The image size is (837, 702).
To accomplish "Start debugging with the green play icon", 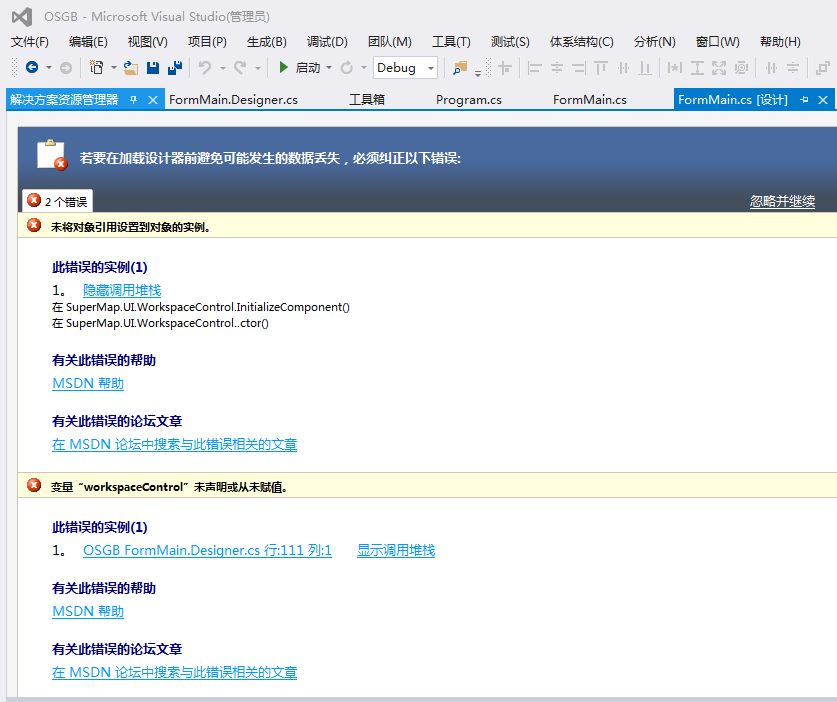I will point(283,67).
